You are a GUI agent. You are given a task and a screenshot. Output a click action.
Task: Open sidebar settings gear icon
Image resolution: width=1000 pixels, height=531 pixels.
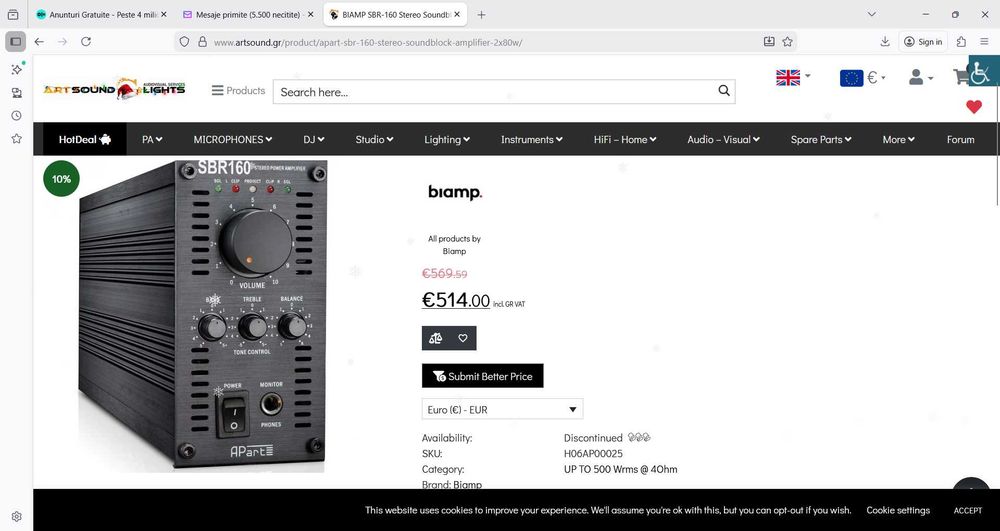click(x=17, y=516)
